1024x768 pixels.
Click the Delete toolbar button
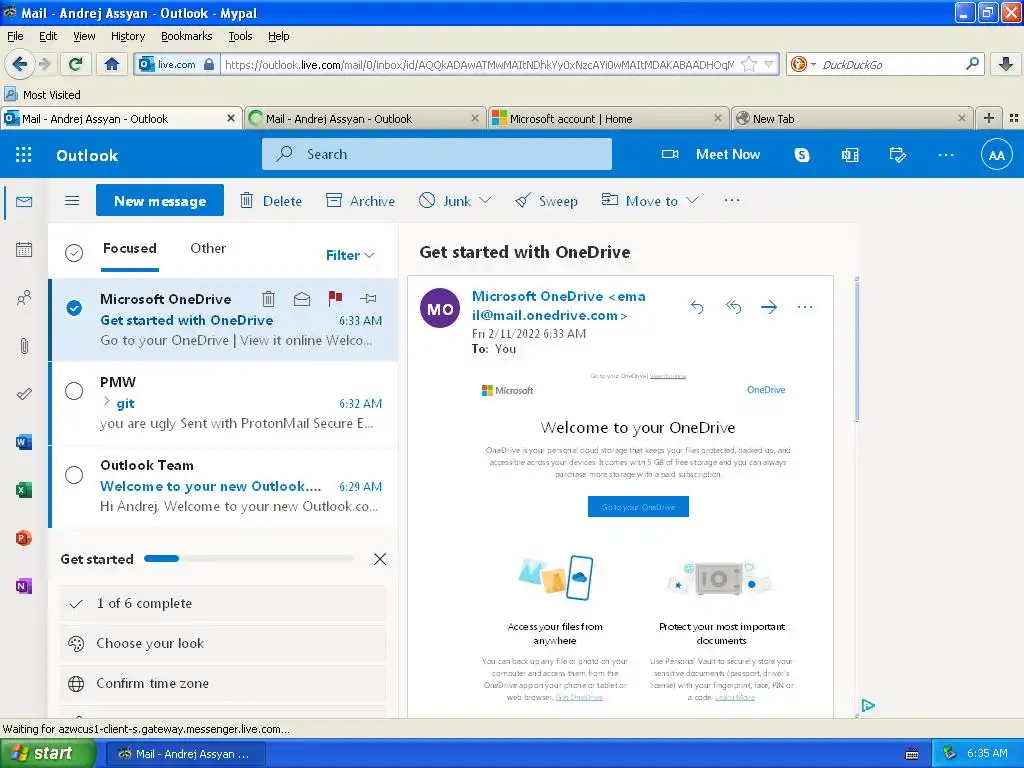[x=271, y=200]
